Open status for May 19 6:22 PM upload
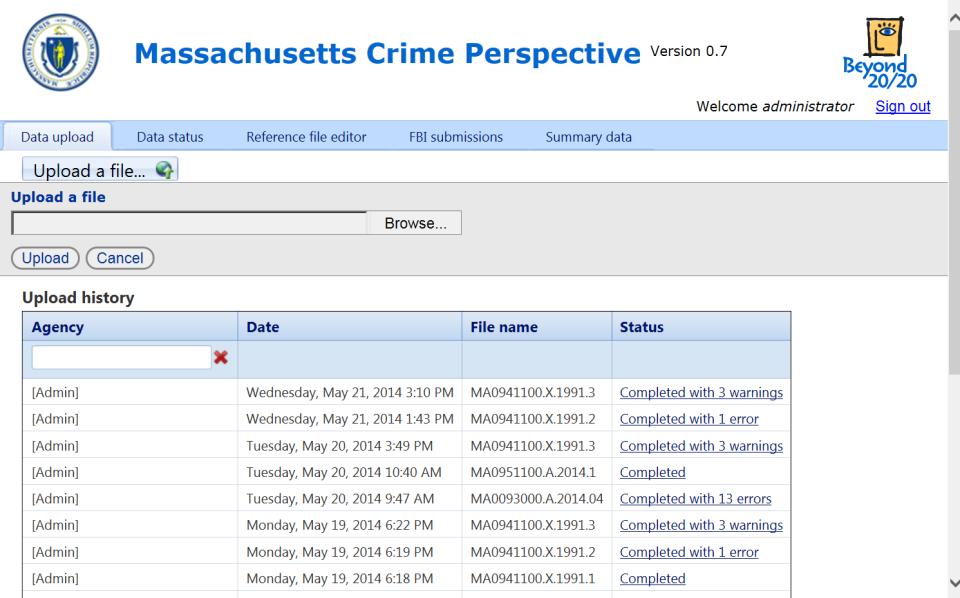Screen dimensions: 960x598 pos(701,525)
